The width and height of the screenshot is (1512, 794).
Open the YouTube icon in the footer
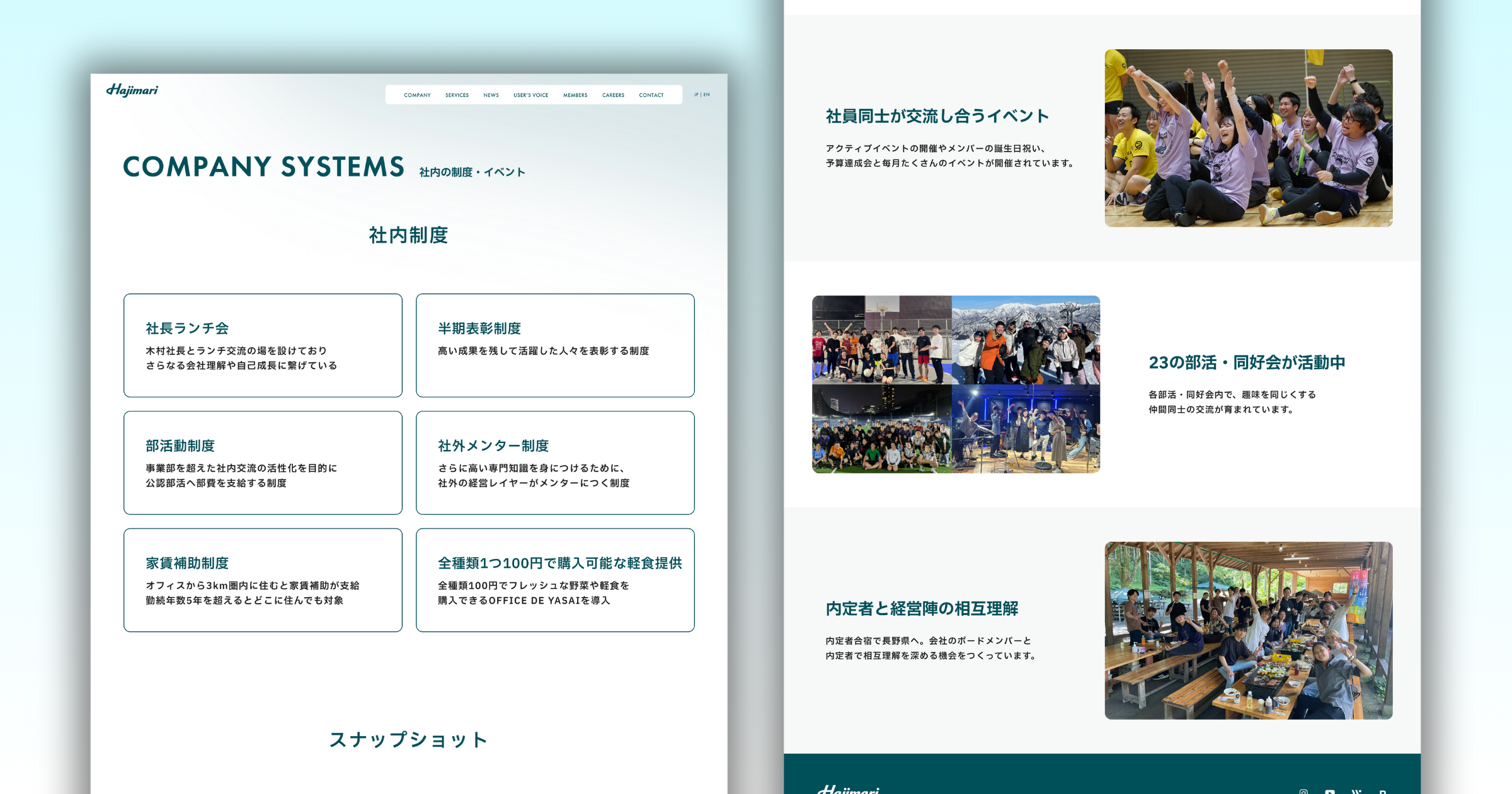pos(1330,791)
